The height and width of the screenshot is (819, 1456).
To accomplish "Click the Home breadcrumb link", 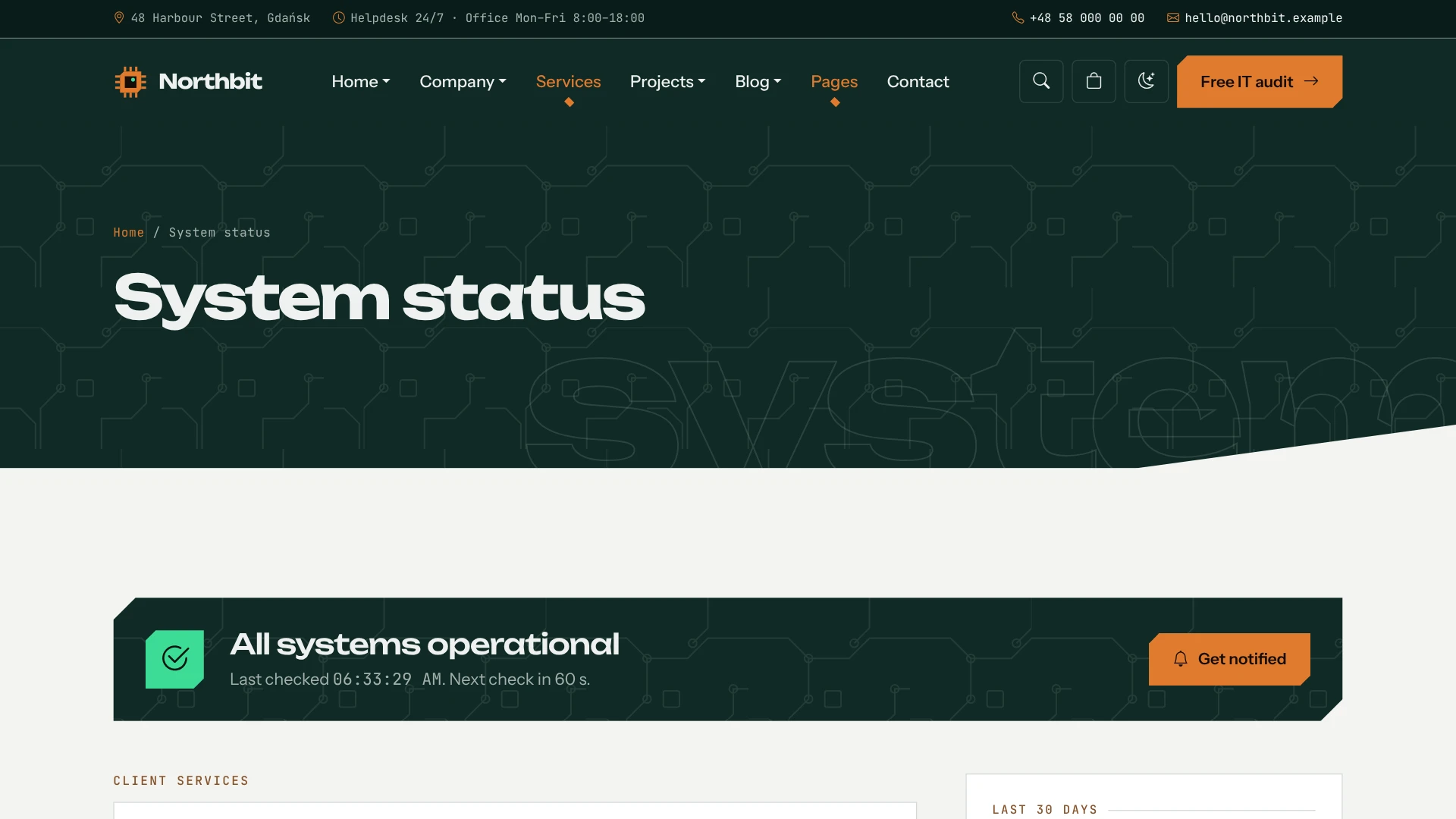I will click(128, 232).
